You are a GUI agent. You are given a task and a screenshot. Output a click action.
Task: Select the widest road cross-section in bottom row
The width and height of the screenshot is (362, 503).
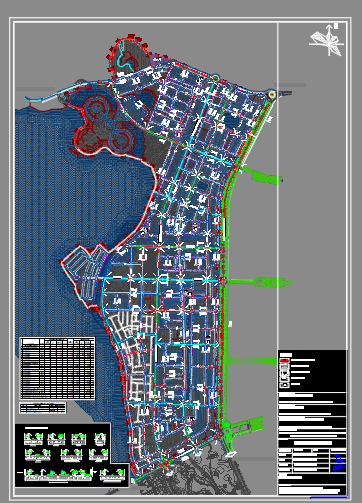click(58, 474)
